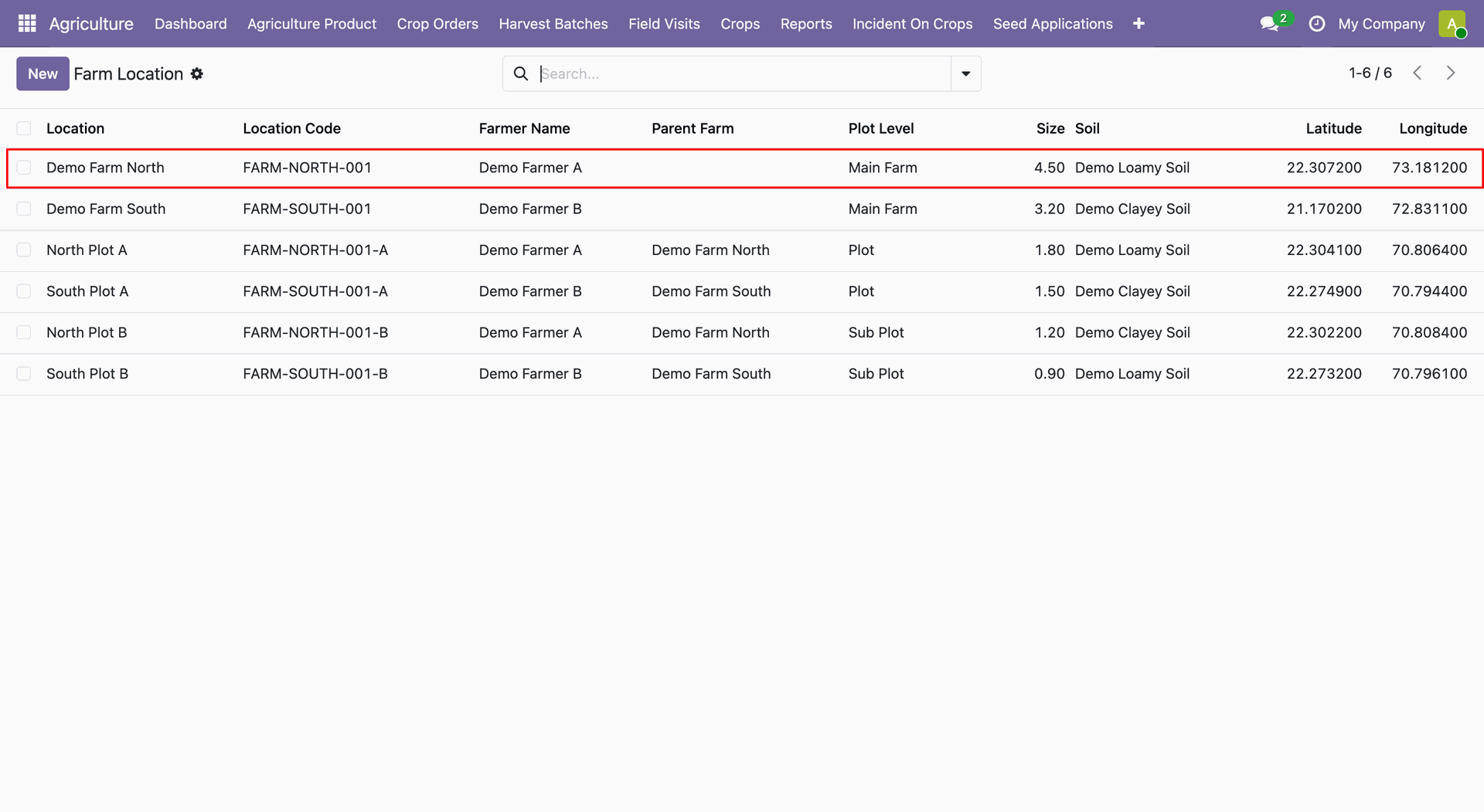This screenshot has height=812, width=1484.
Task: Click the search magnifier icon
Action: click(521, 74)
